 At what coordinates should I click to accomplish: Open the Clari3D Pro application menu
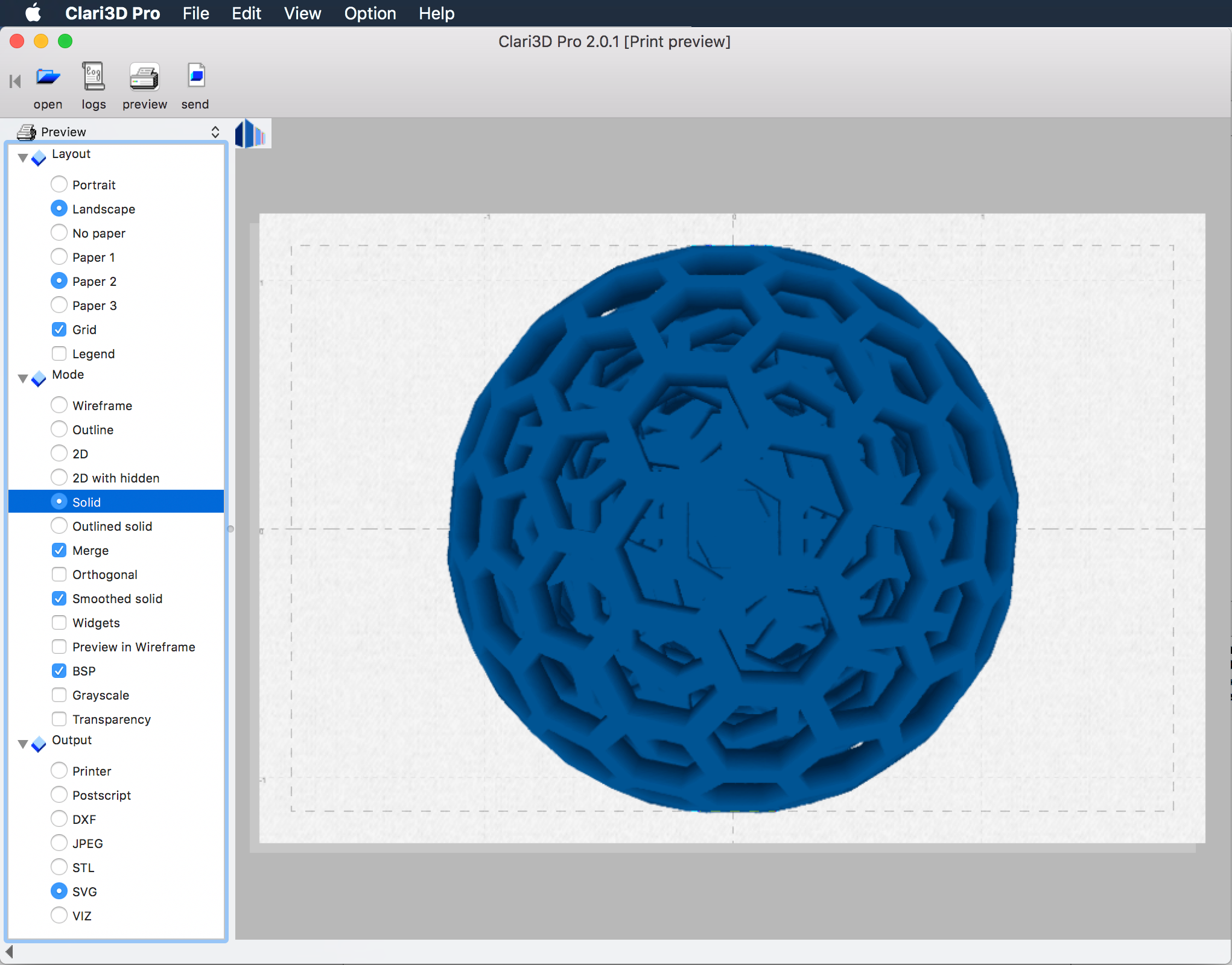[113, 13]
